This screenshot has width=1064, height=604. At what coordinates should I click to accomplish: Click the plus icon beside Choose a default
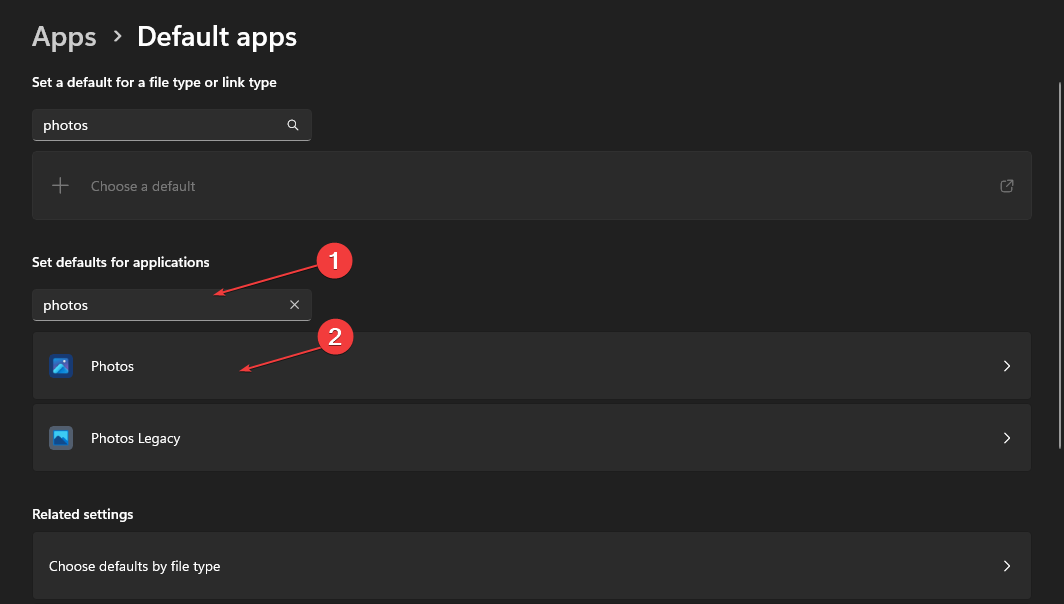pos(60,185)
